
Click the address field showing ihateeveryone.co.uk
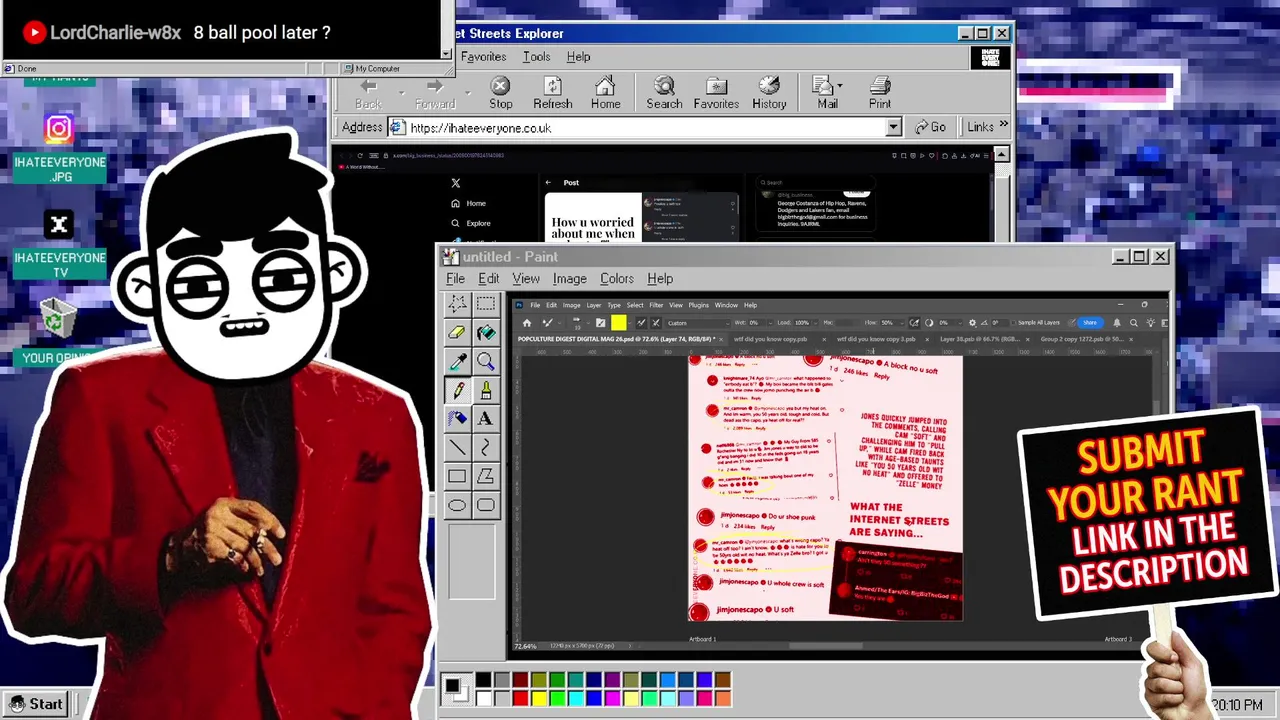tap(645, 128)
